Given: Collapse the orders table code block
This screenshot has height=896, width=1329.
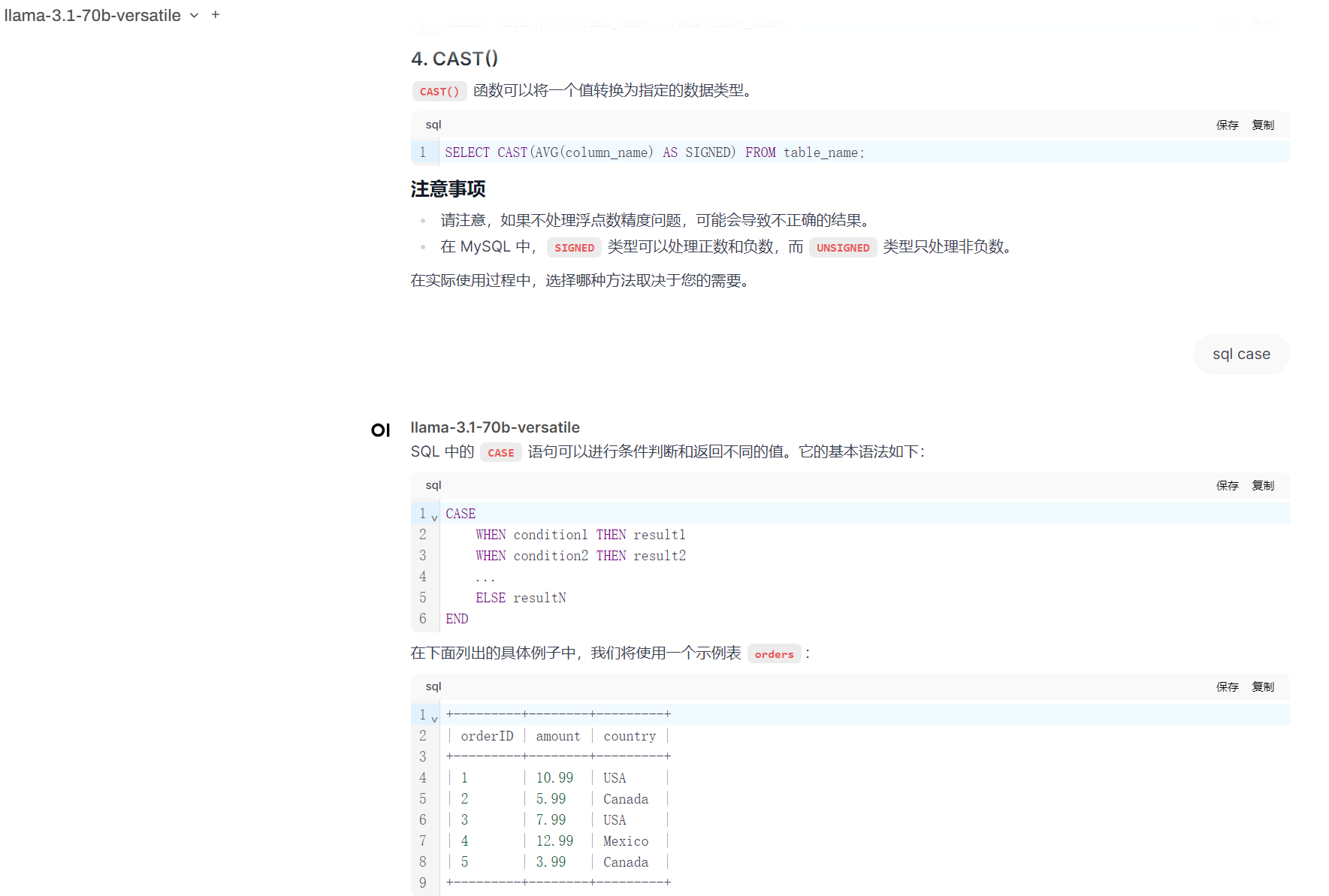Looking at the screenshot, I should click(x=434, y=718).
